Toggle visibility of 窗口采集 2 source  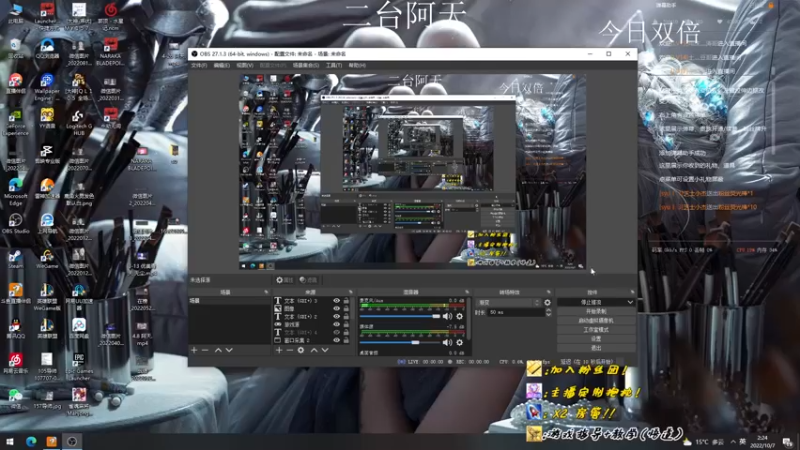(x=336, y=340)
